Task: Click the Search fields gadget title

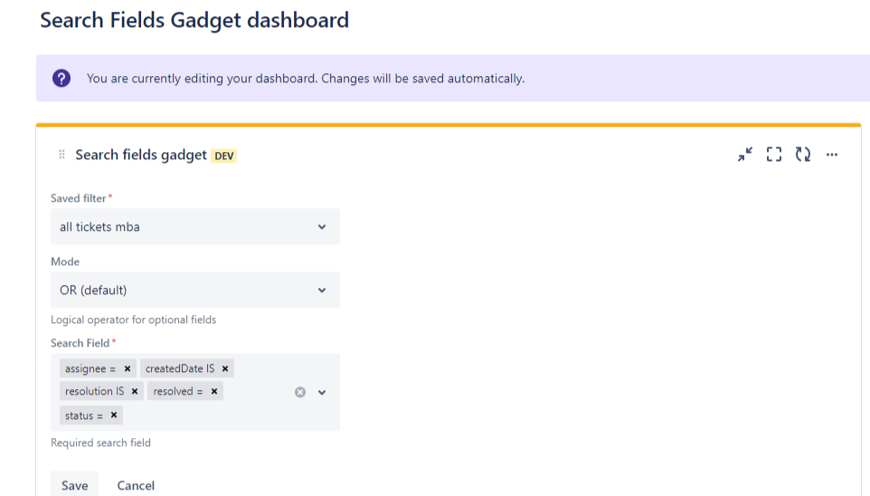Action: coord(141,155)
